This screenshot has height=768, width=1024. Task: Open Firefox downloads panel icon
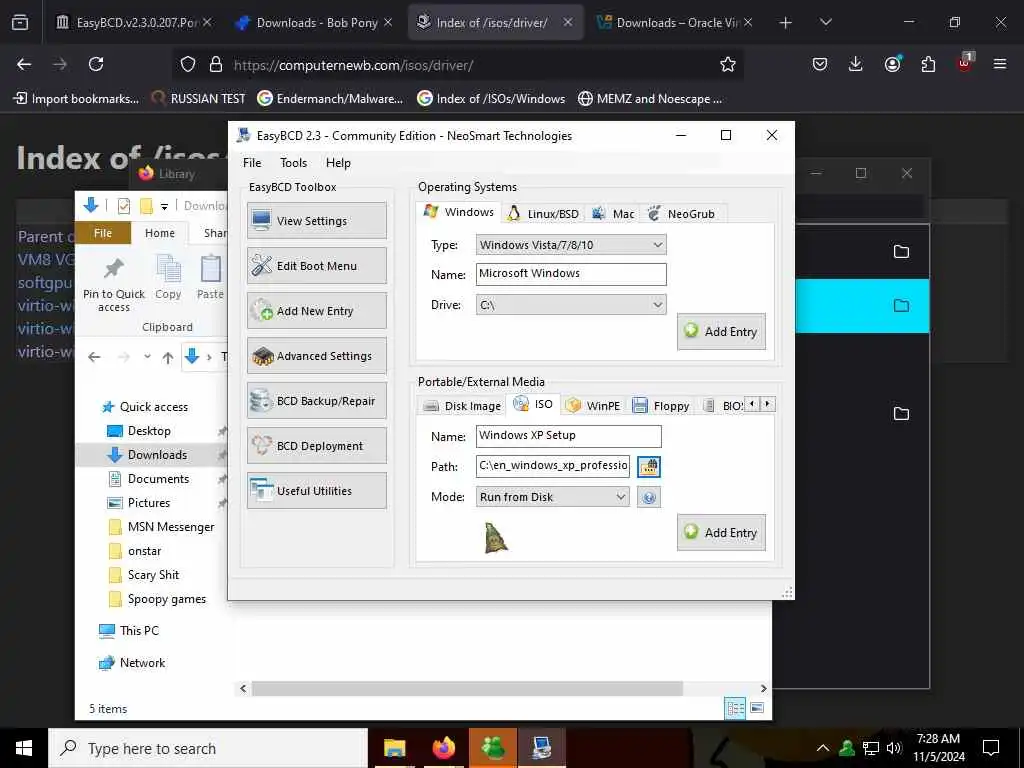pos(856,64)
